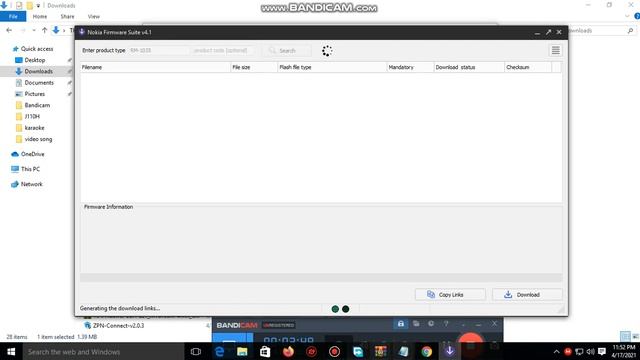Sort by the Filename column header
The image size is (640, 360).
coord(155,67)
